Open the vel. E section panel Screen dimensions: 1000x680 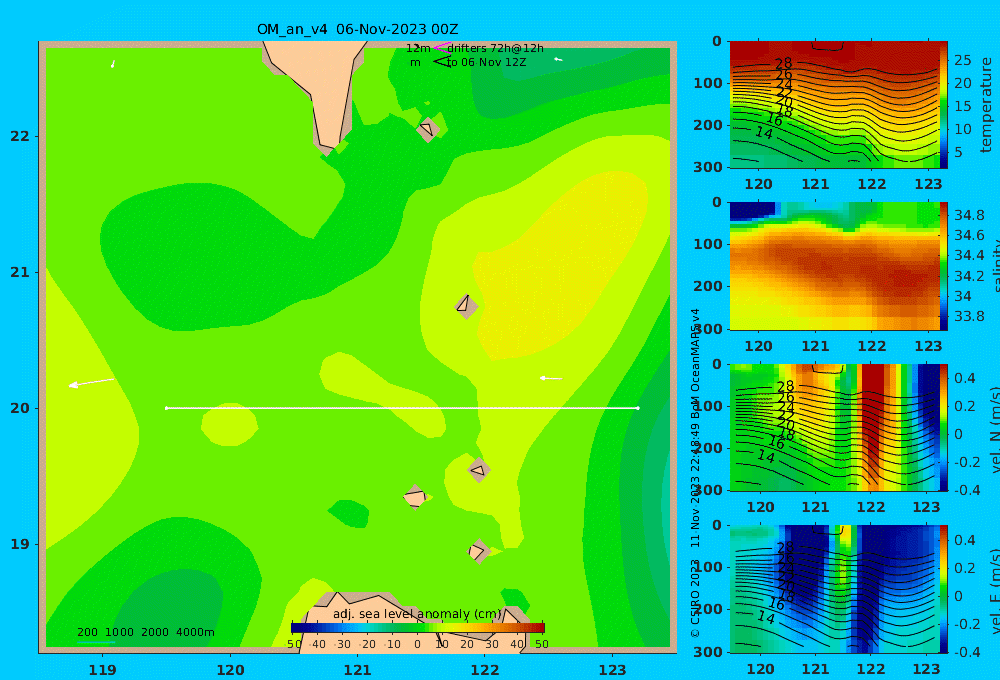[x=834, y=589]
